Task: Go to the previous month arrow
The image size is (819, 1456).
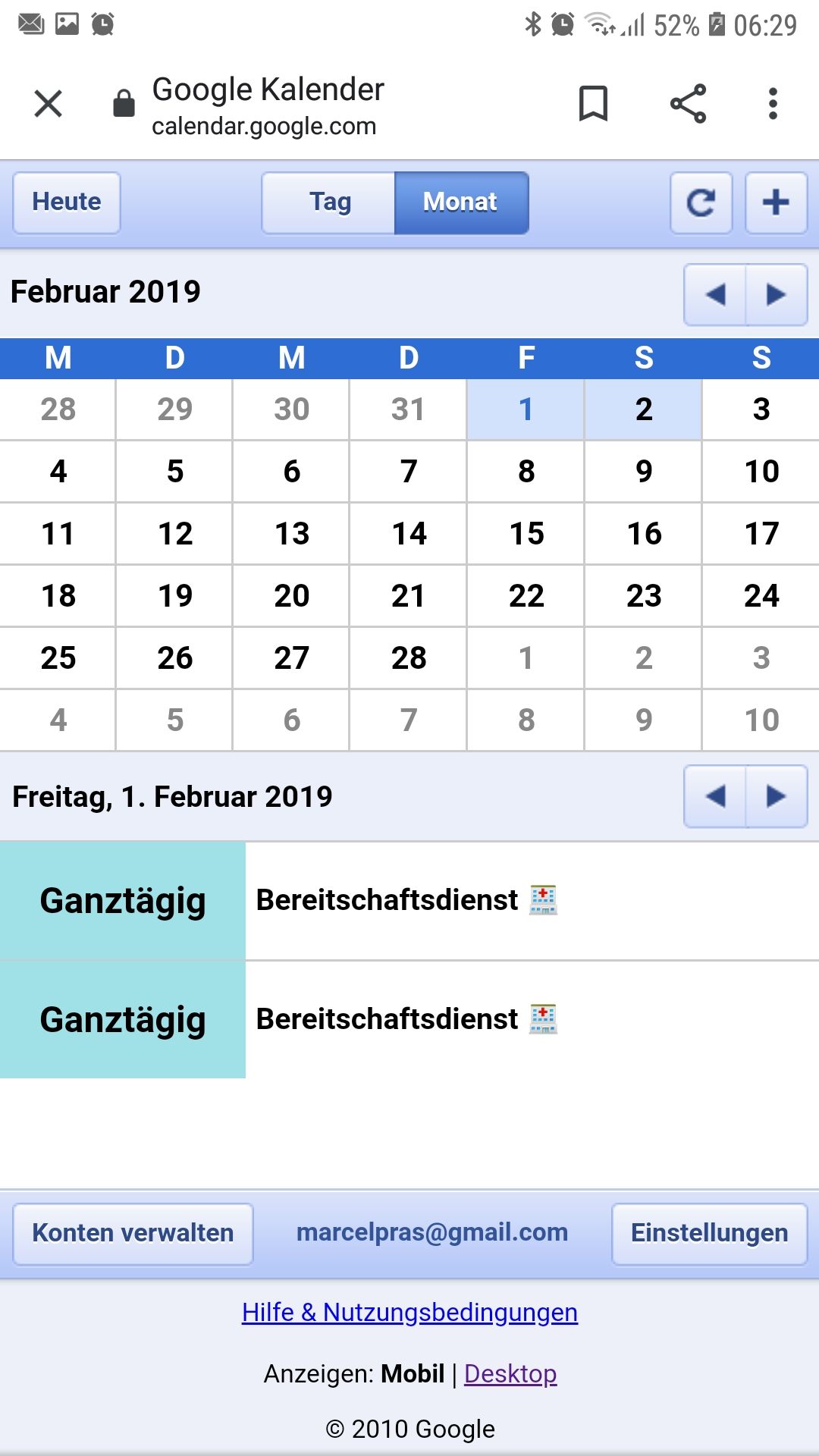Action: coord(715,294)
